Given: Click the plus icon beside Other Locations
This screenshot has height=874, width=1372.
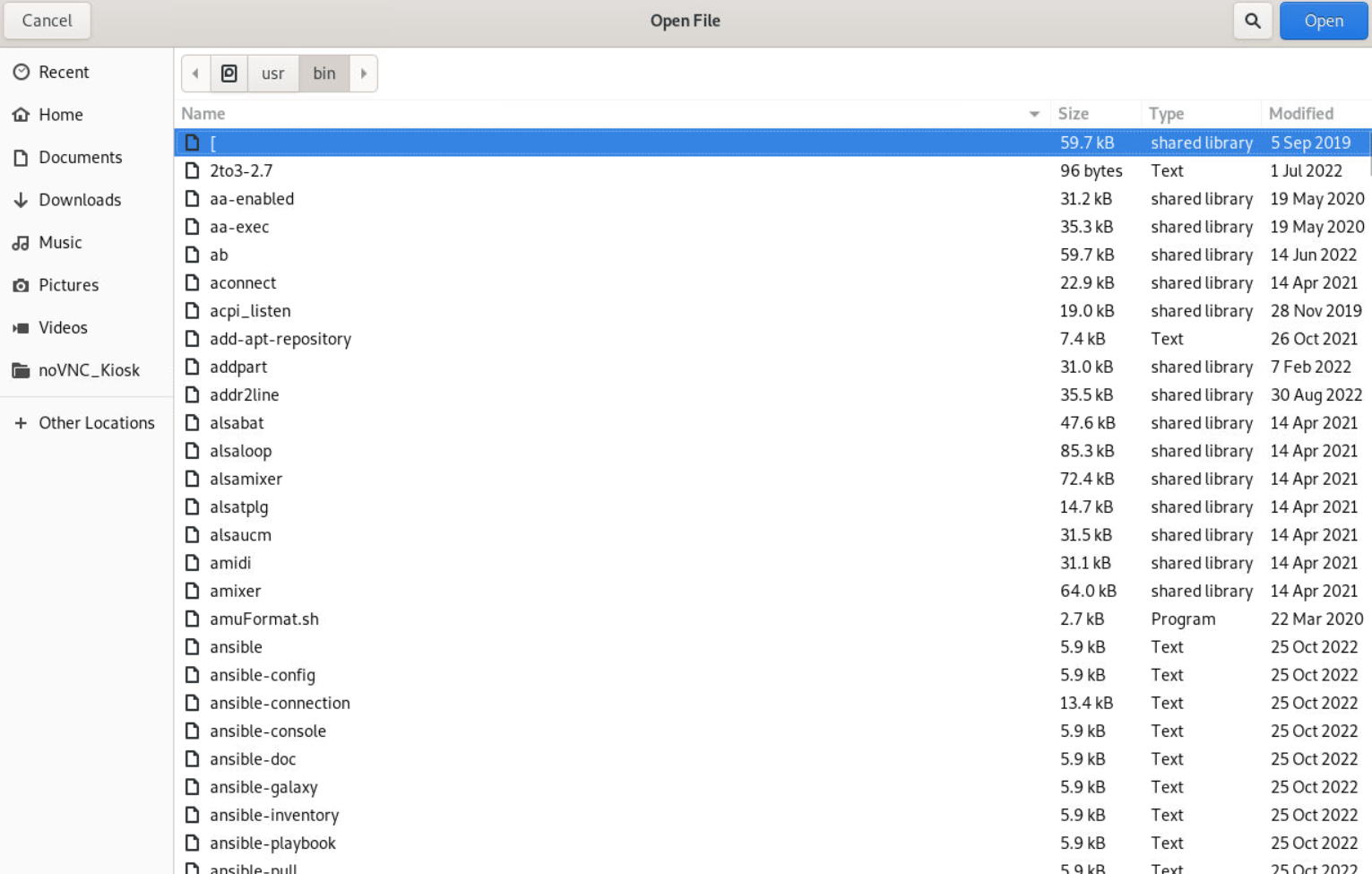Looking at the screenshot, I should [22, 423].
